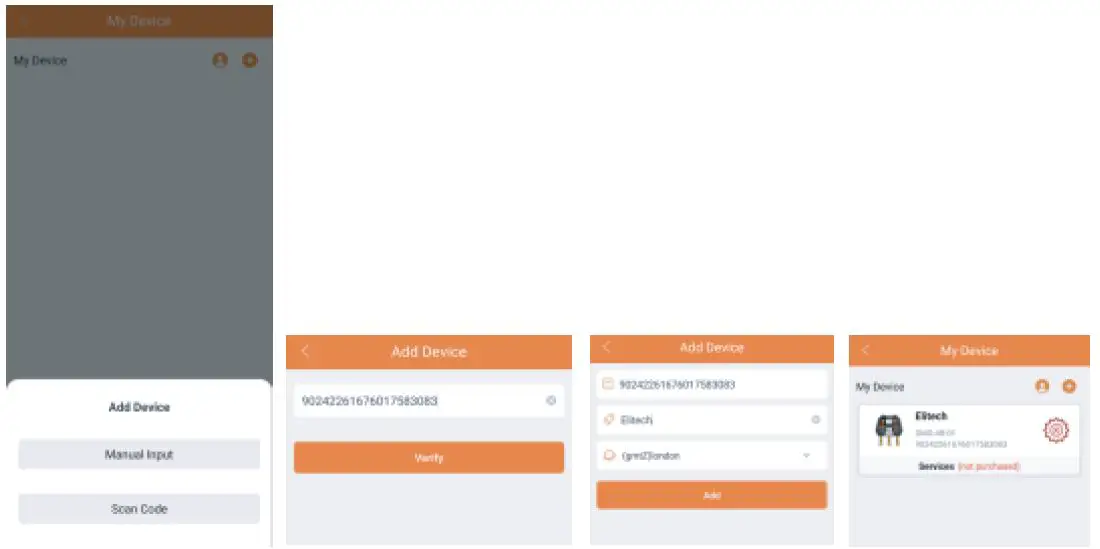
Task: Open the account profile icon above the Elitech card
Action: [1042, 386]
